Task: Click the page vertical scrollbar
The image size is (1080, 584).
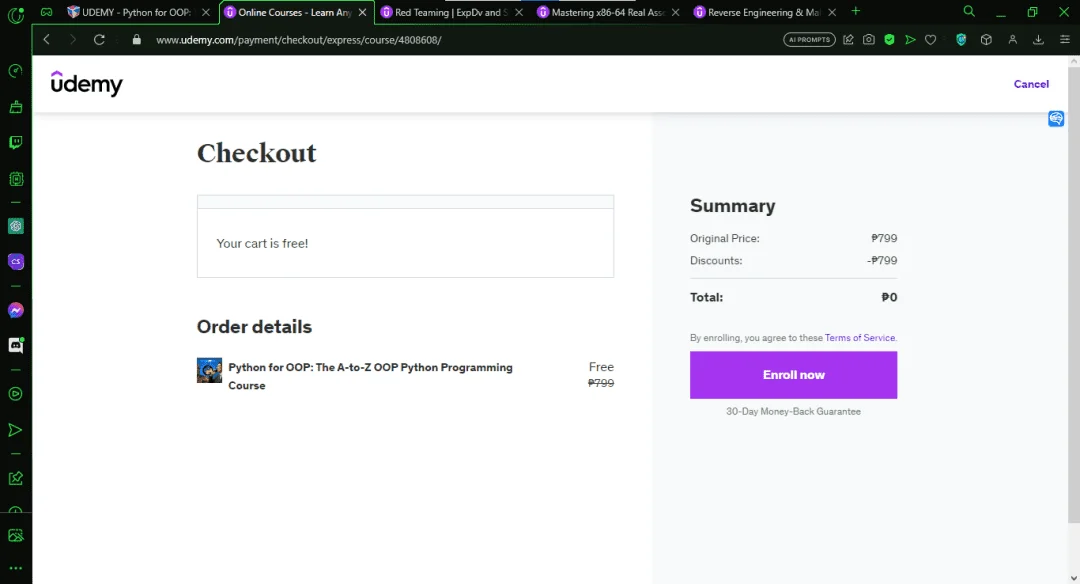Action: coord(1074,296)
